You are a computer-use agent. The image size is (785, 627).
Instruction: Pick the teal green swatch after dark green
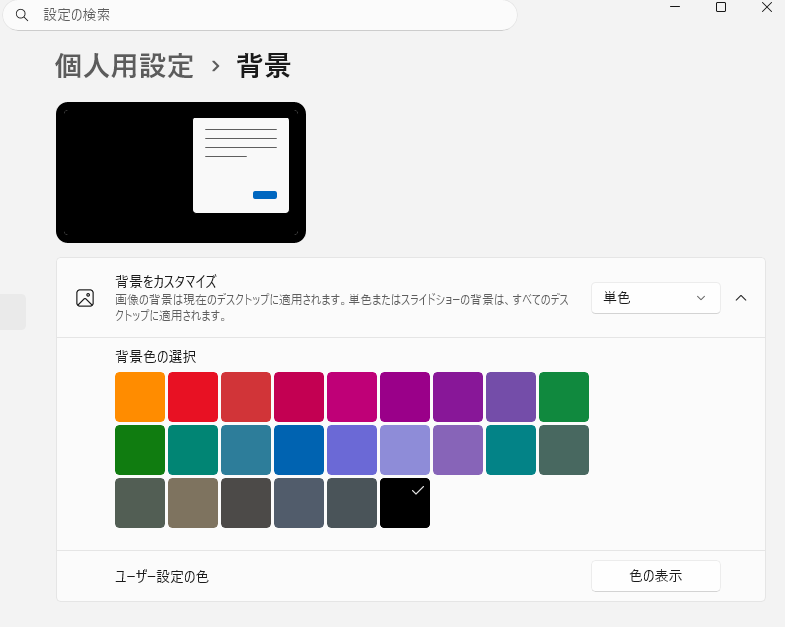tap(193, 450)
